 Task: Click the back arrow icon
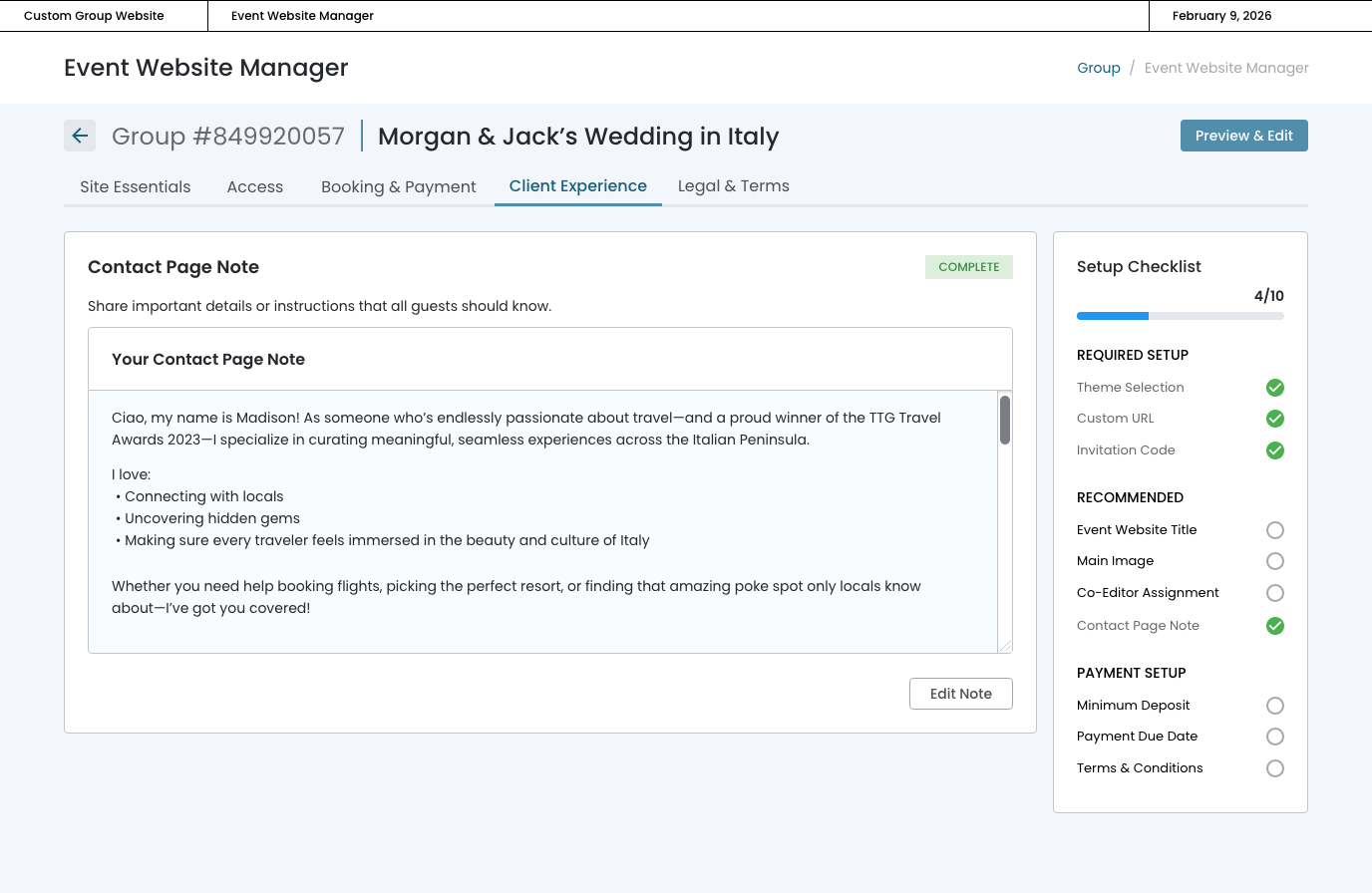pos(80,136)
